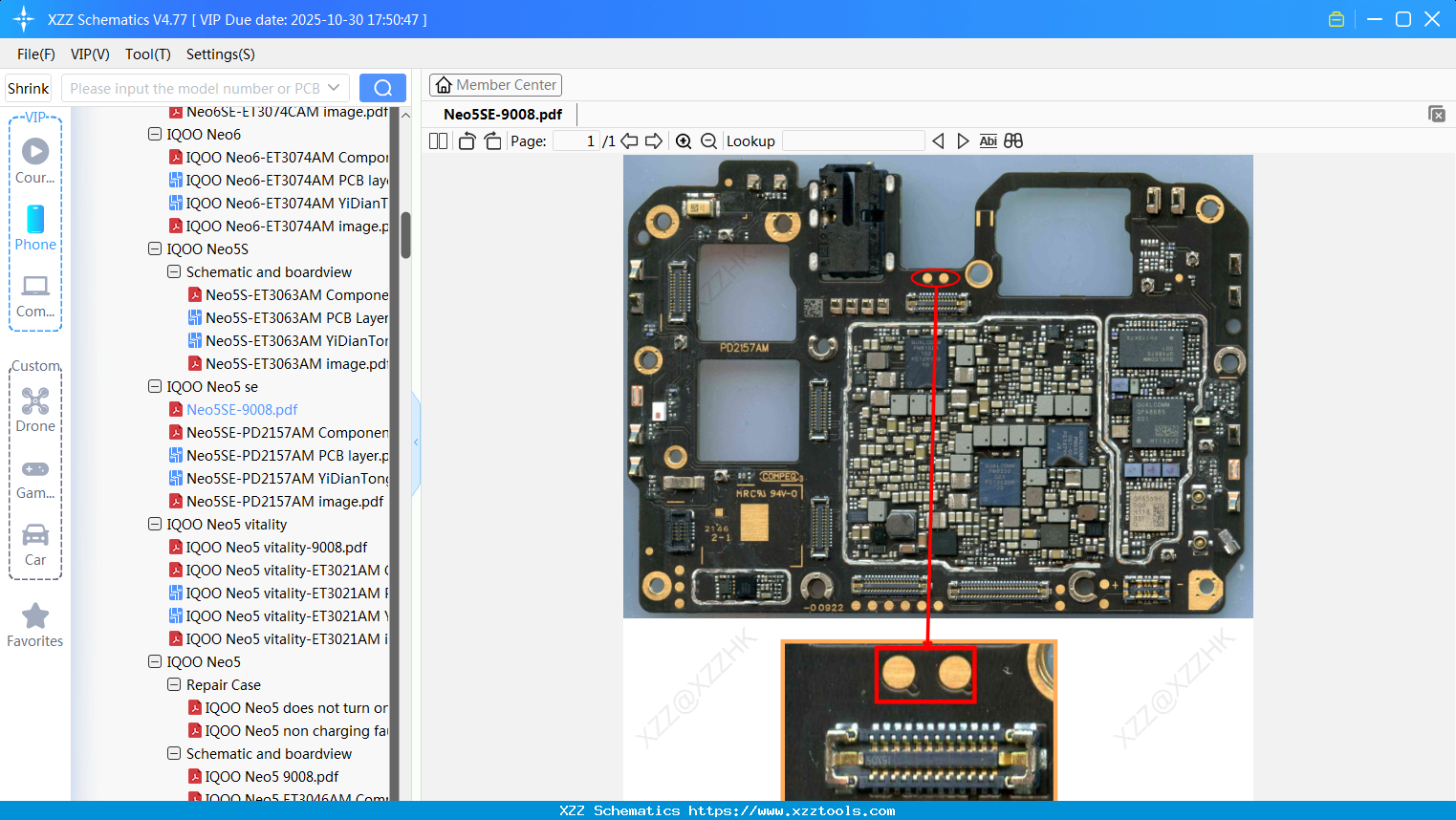Open the Settings(S) menu
1456x820 pixels.
click(x=221, y=54)
